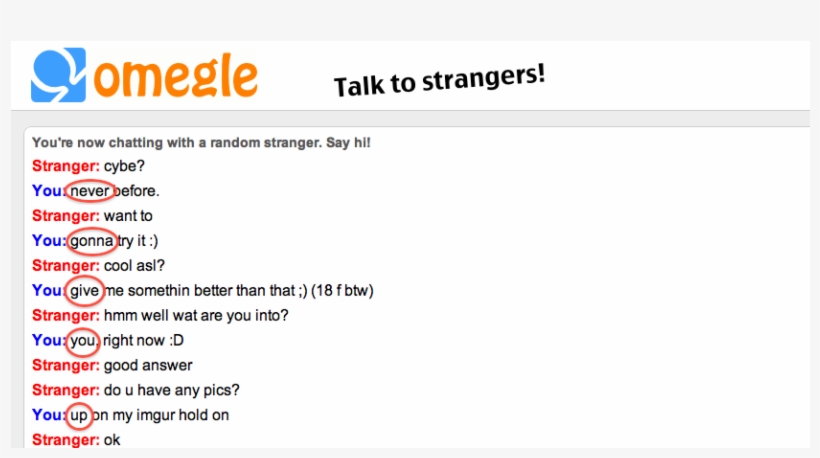Select the 'You're now chatting' status message
Image resolution: width=820 pixels, height=458 pixels.
coord(201,143)
